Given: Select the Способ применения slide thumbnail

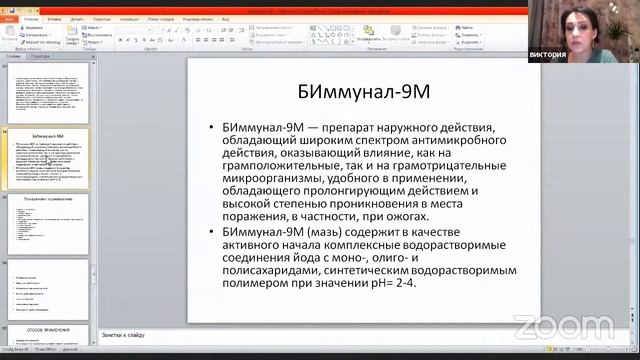Looking at the screenshot, I should [x=48, y=335].
